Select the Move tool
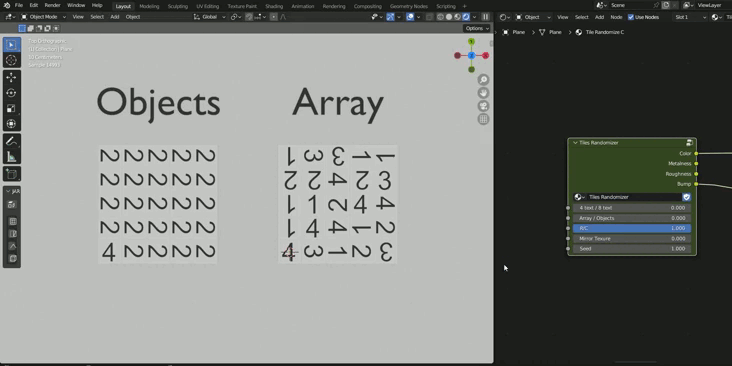The width and height of the screenshot is (732, 366). [x=12, y=77]
